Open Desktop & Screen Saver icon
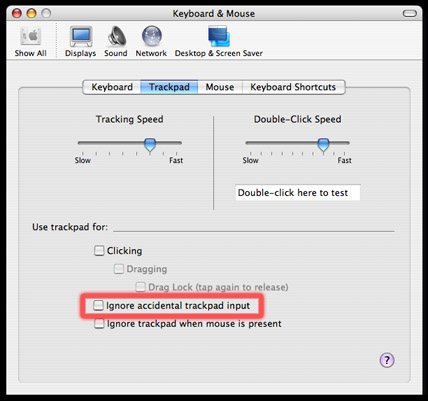Image resolution: width=428 pixels, height=401 pixels. (219, 42)
